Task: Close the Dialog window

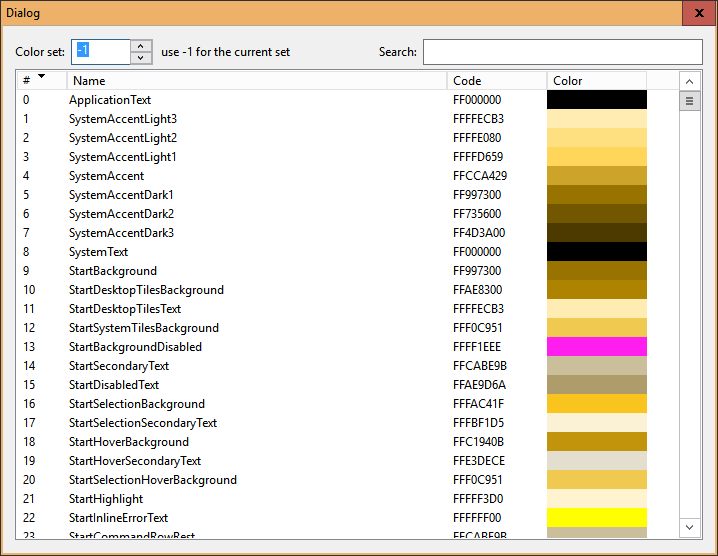Action: [x=699, y=13]
